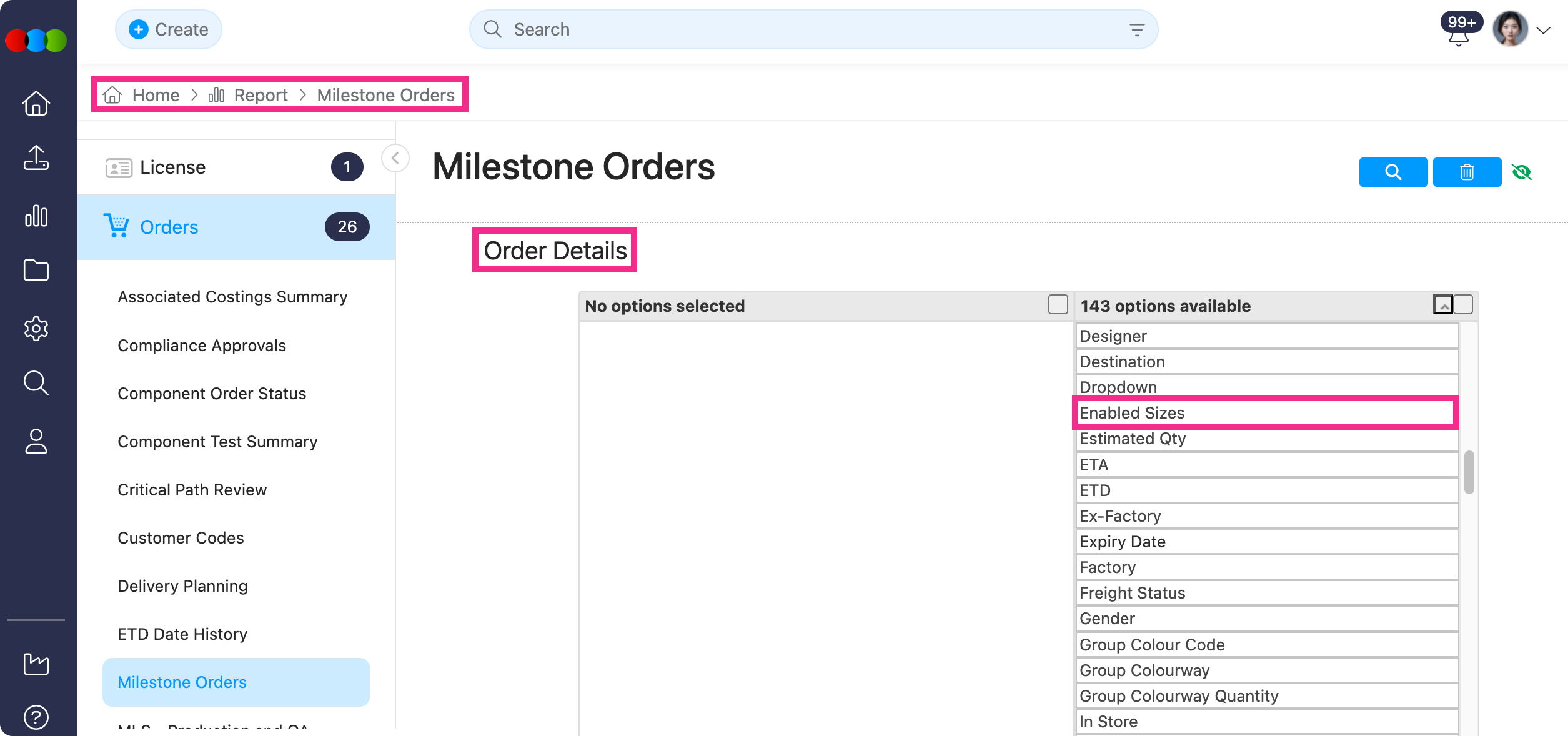Navigate to Report via breadcrumb link

coord(261,94)
